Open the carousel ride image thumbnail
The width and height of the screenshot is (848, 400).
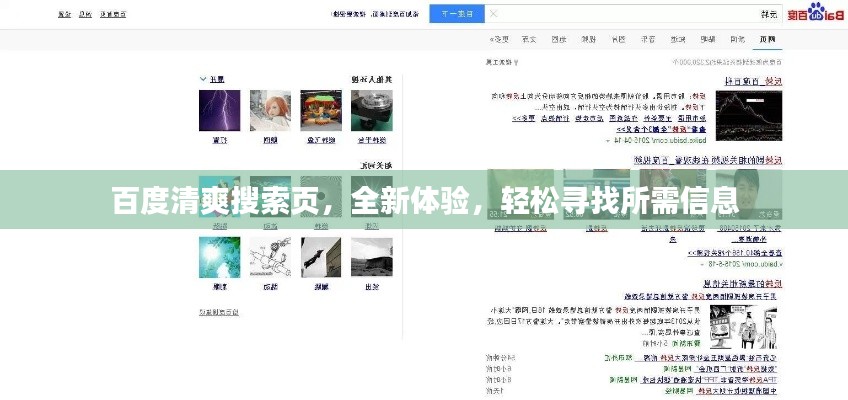click(x=321, y=110)
